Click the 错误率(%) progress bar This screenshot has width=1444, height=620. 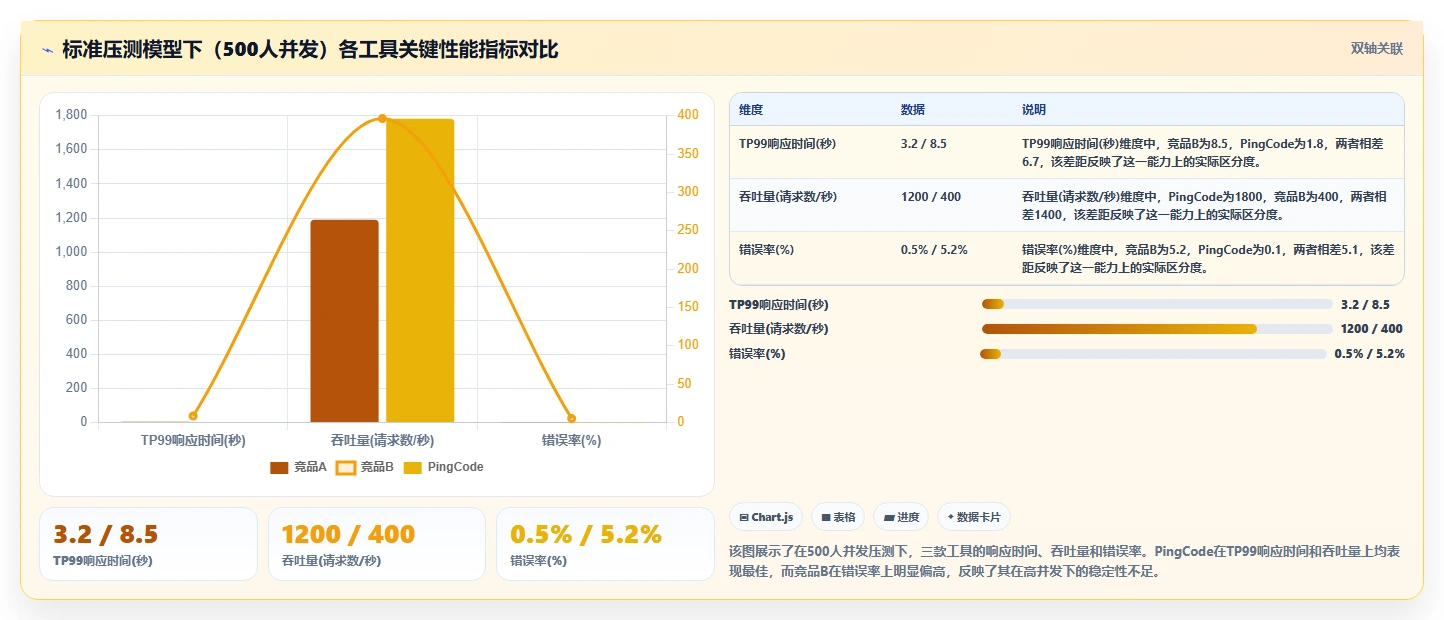coord(1153,354)
